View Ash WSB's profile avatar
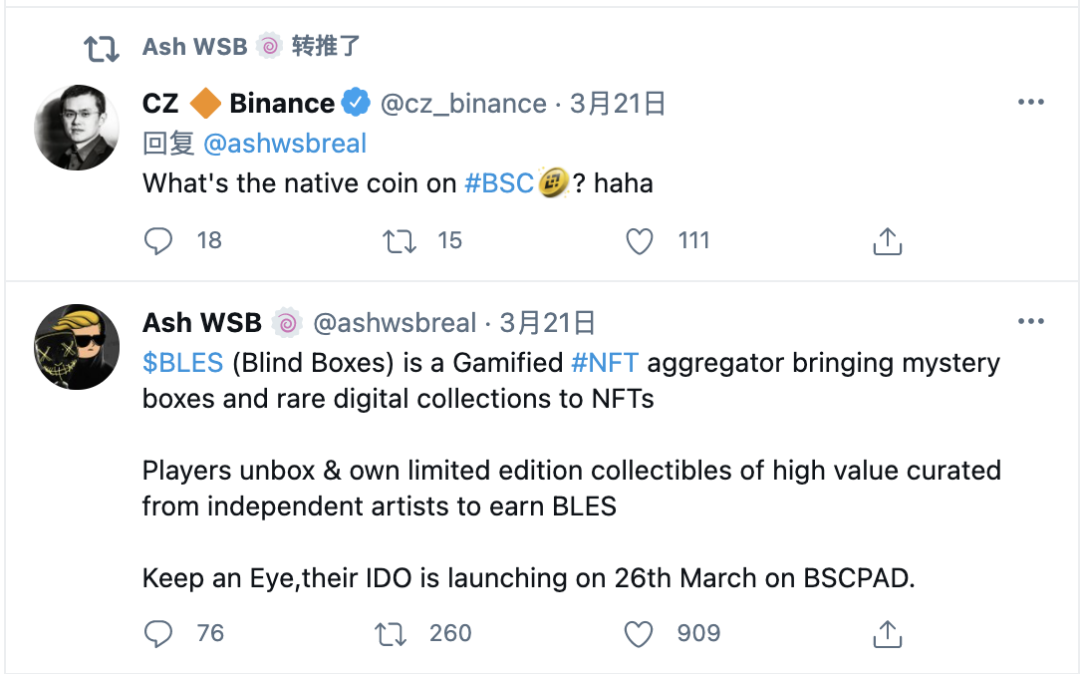This screenshot has width=1080, height=674. tap(77, 346)
